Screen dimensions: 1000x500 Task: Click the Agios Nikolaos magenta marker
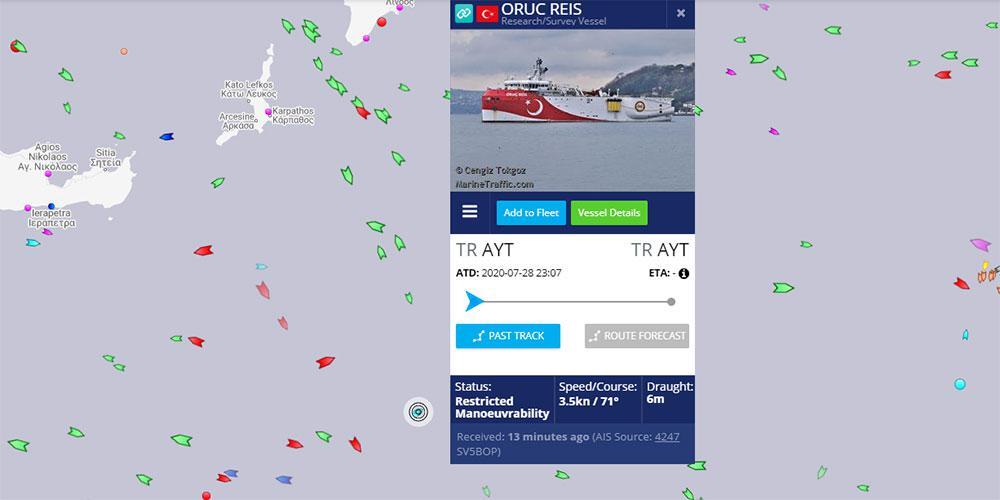pyautogui.click(x=48, y=173)
